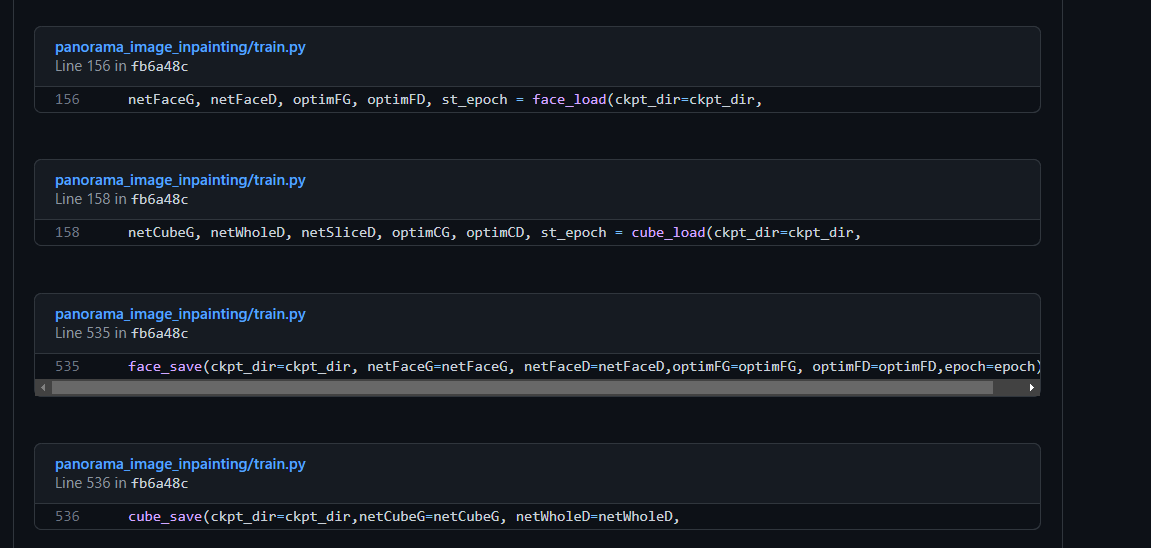
Task: Open train.py link above line 158 snippet
Action: [180, 180]
